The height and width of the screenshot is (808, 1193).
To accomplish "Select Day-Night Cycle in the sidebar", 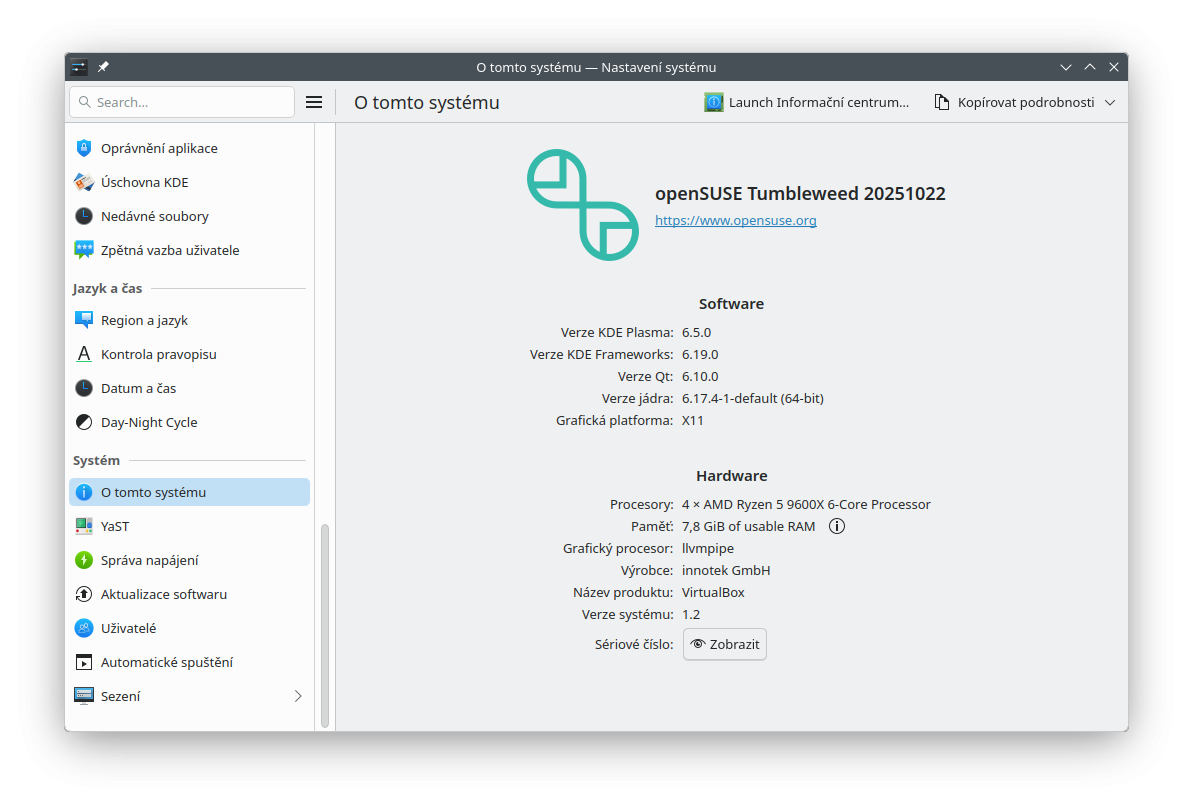I will tap(149, 422).
